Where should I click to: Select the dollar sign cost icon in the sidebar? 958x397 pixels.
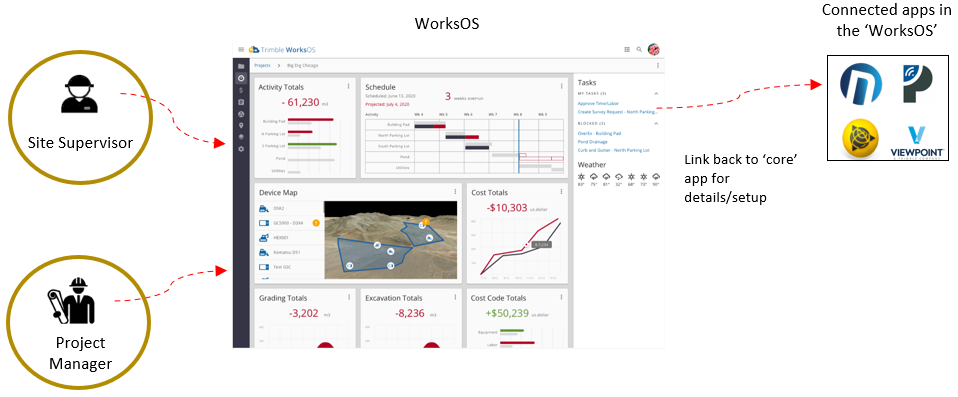click(x=241, y=90)
